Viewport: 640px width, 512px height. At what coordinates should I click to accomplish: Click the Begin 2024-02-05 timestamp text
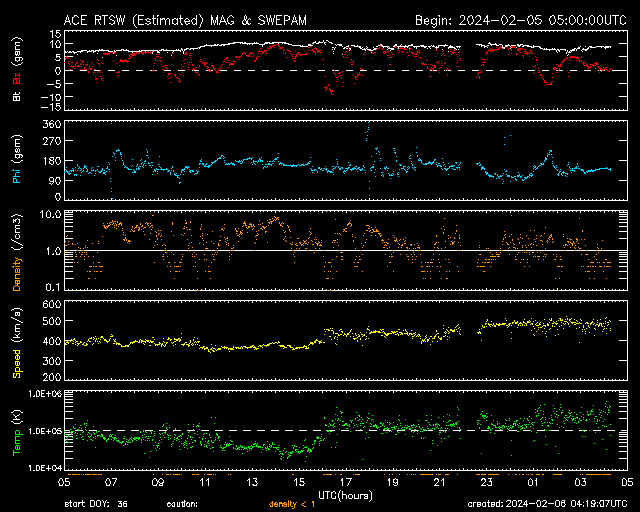(520, 20)
